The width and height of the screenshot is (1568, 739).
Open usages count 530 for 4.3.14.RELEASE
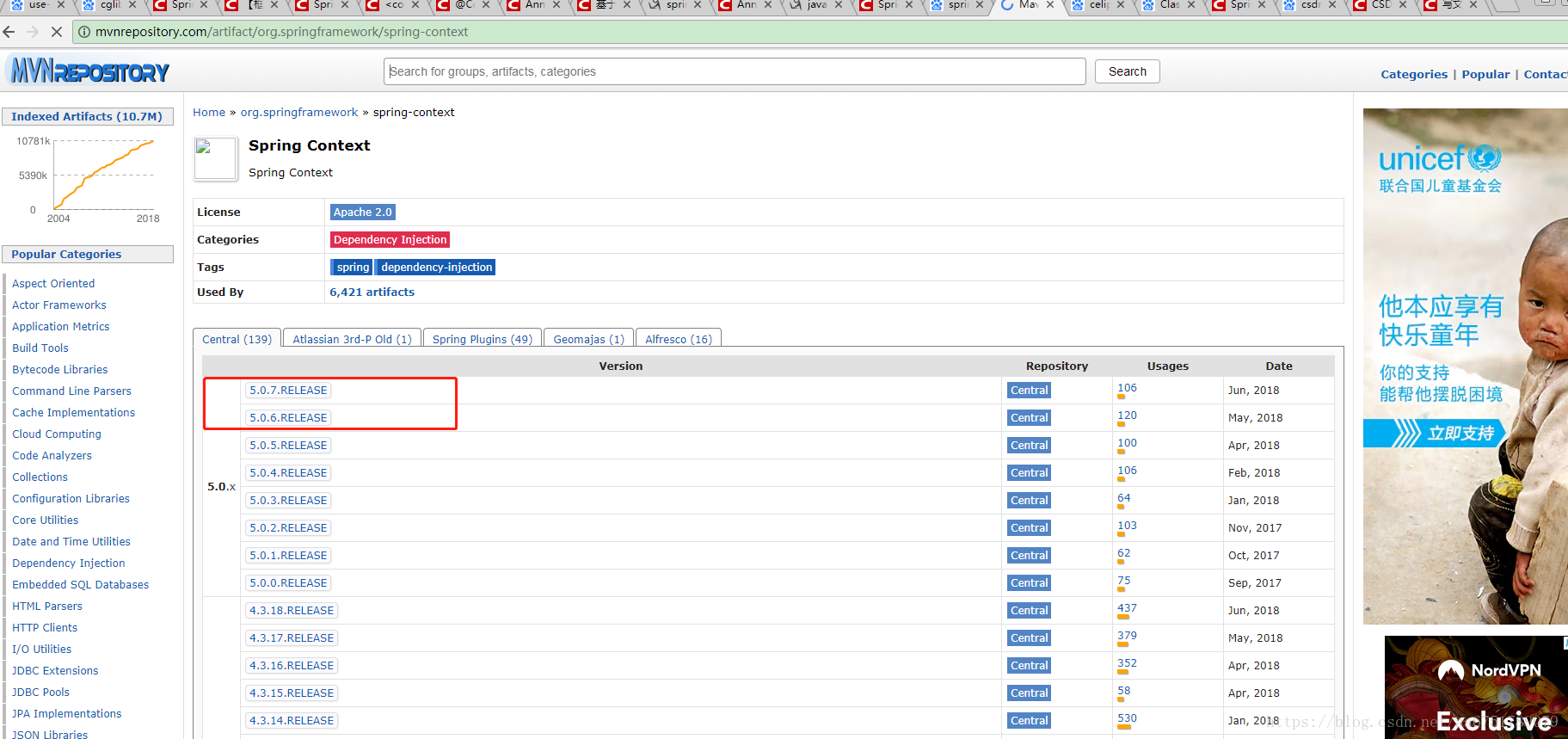tap(1127, 718)
